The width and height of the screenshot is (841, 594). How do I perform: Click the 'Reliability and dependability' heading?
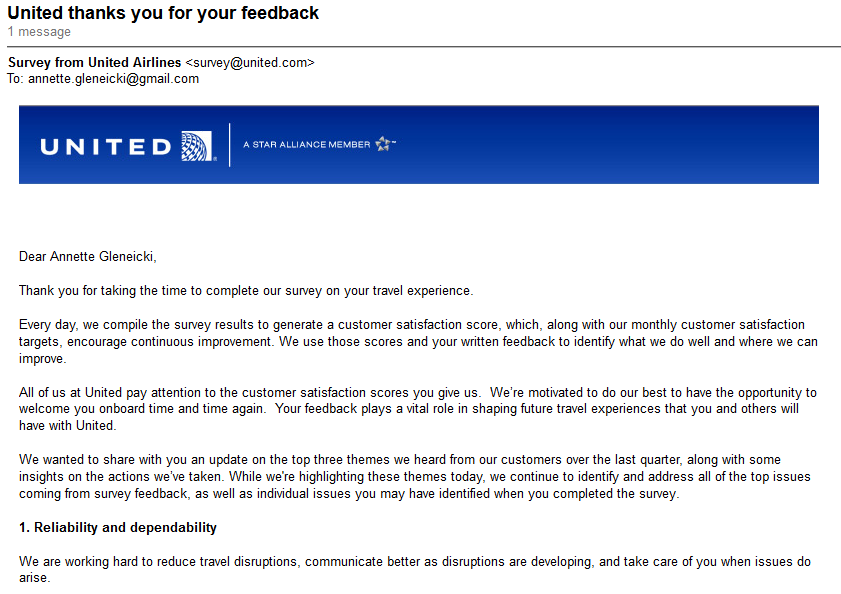(118, 527)
